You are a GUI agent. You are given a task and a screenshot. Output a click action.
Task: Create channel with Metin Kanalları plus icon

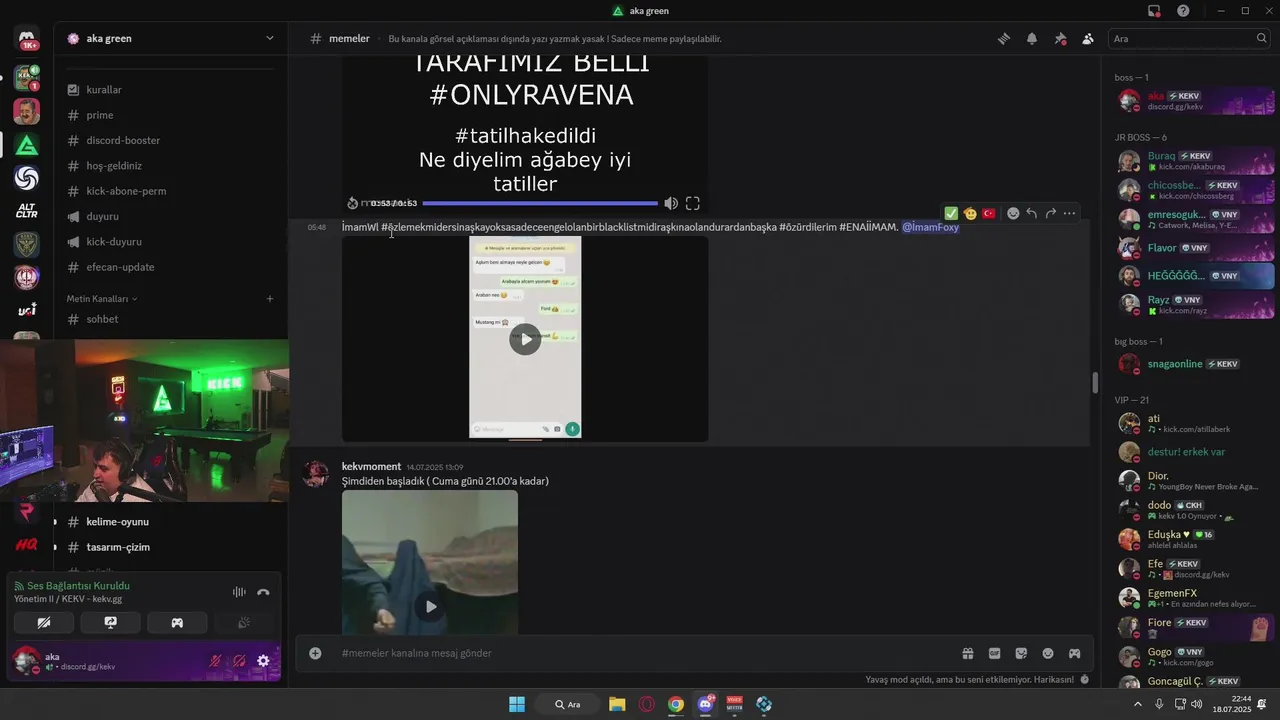tap(270, 298)
